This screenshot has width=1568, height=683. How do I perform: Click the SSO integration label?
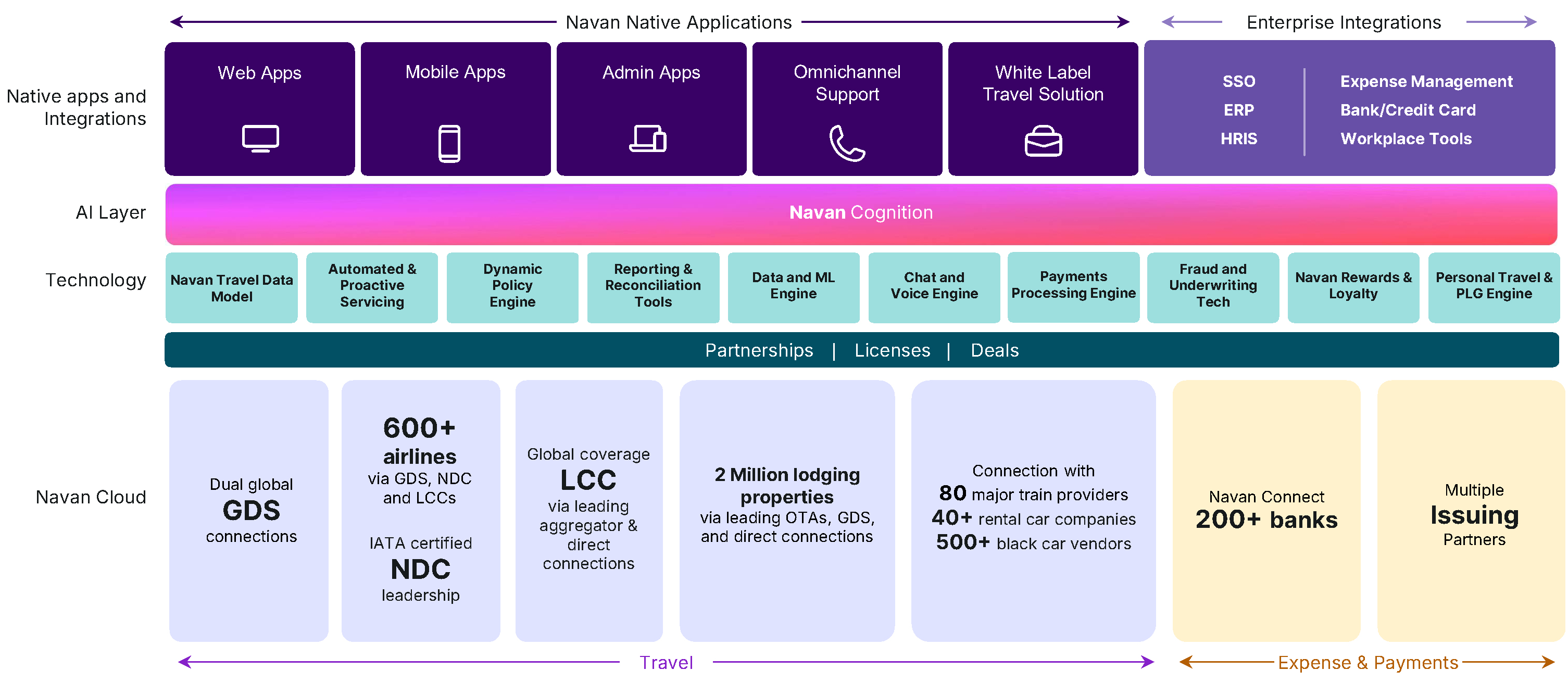(x=1239, y=82)
